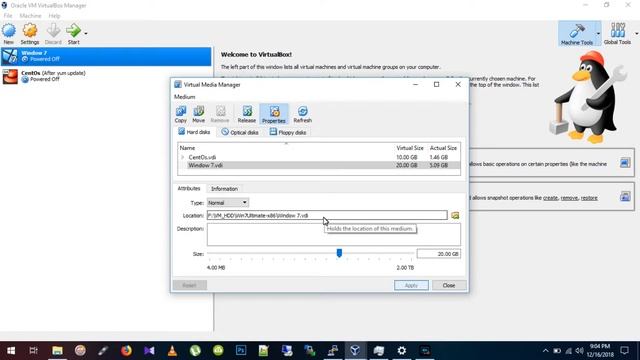The image size is (640, 360).
Task: Select the Window 7 virtual machine
Action: 106,56
